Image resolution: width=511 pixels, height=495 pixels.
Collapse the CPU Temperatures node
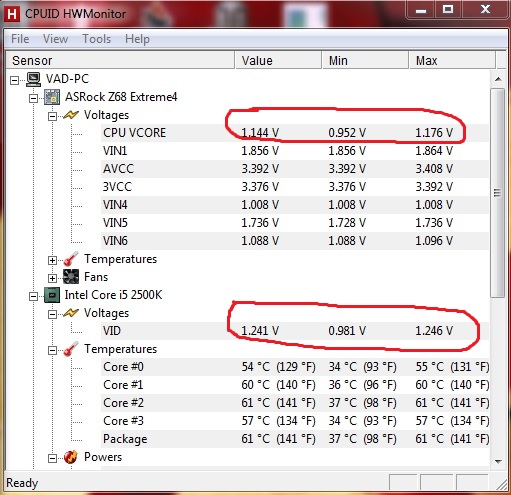pyautogui.click(x=52, y=350)
